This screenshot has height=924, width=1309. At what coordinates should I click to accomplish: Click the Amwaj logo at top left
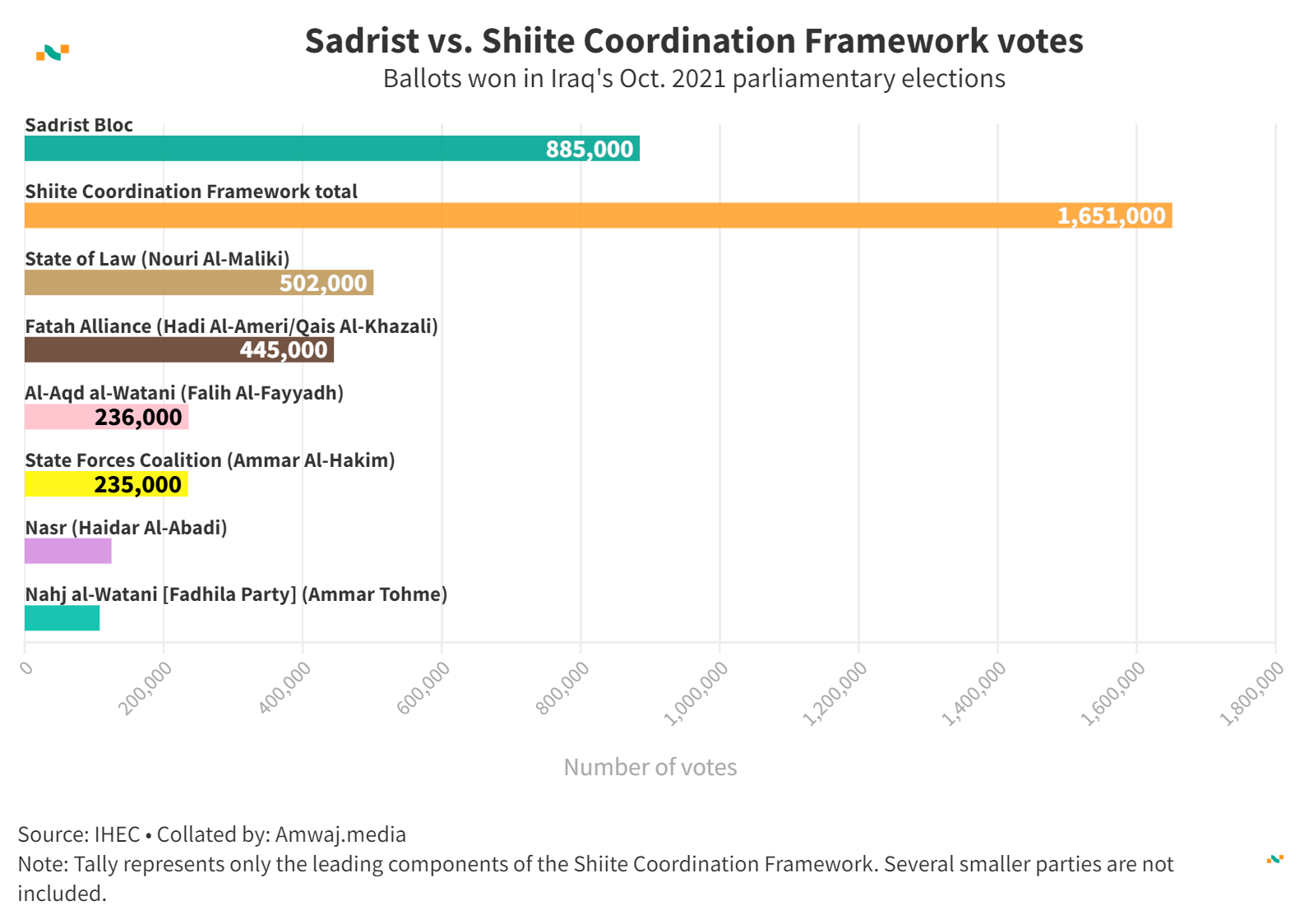point(53,53)
